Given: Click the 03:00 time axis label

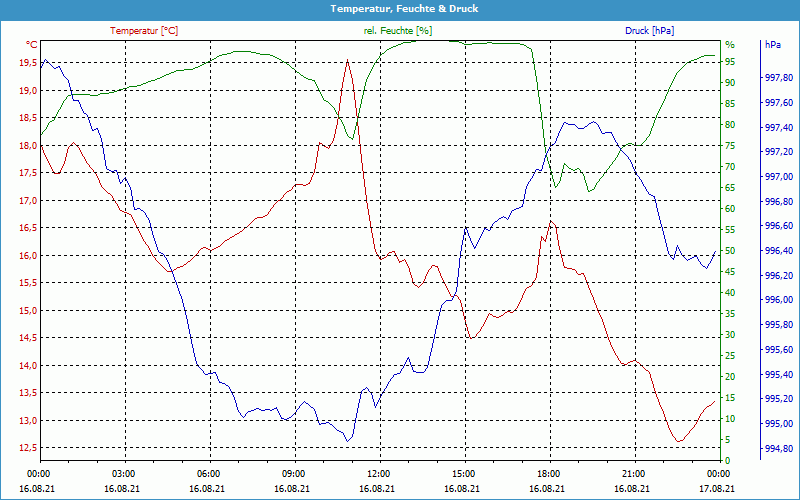Looking at the screenshot, I should point(123,473).
